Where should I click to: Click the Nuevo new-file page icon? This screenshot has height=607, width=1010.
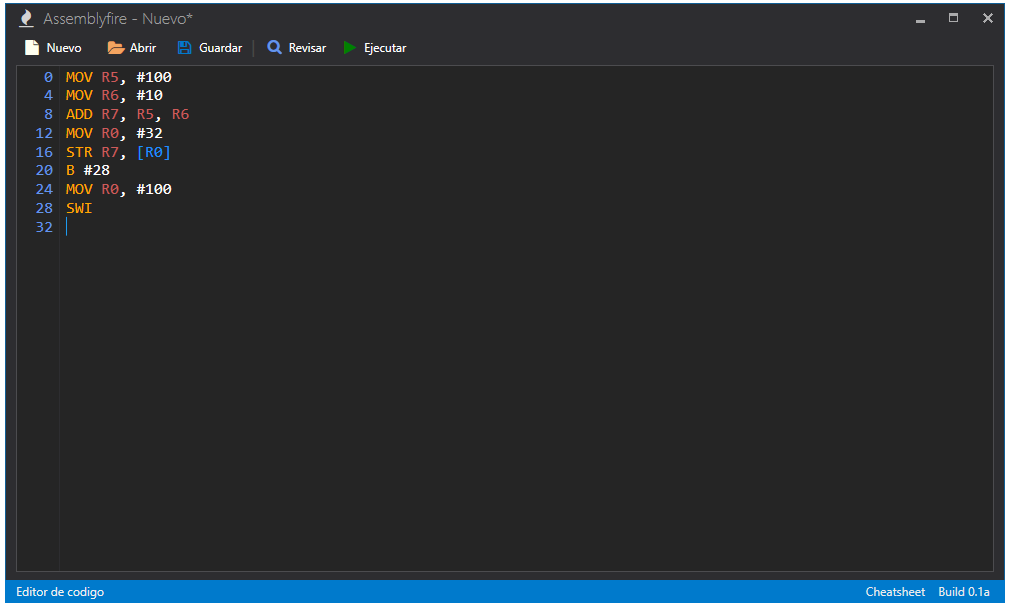tap(32, 48)
